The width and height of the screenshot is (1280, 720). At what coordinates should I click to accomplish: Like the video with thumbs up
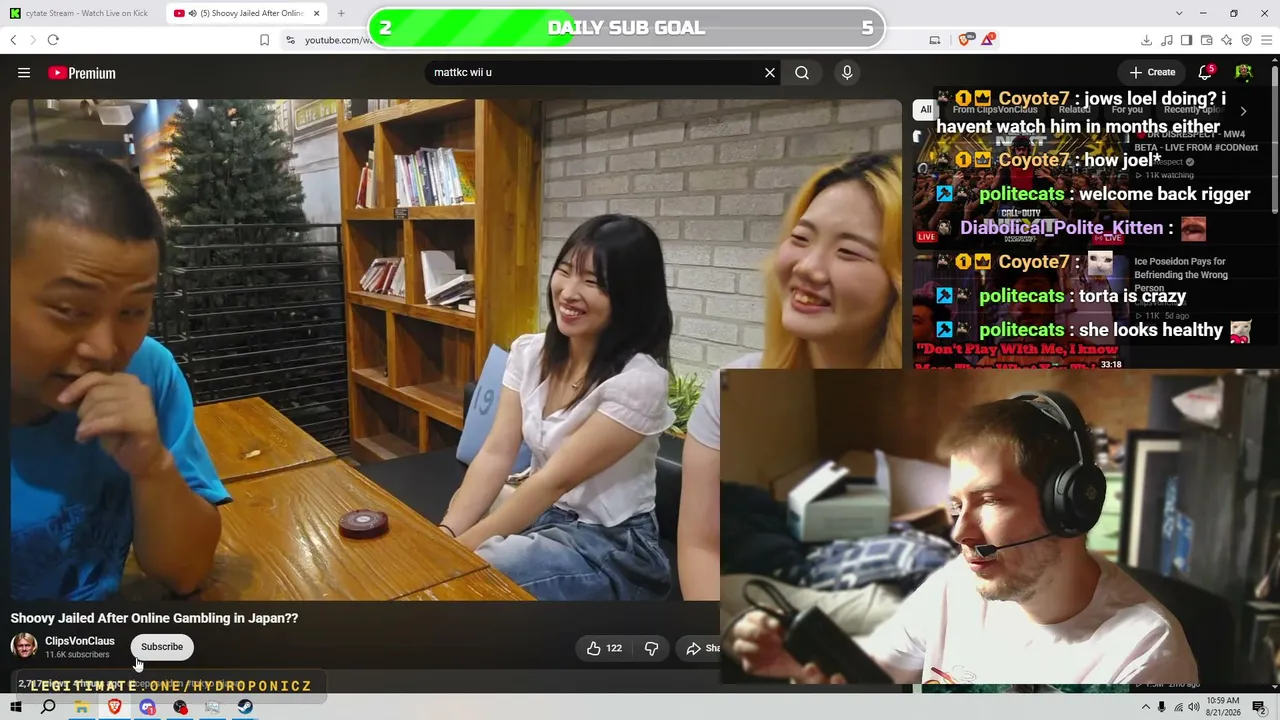[604, 648]
